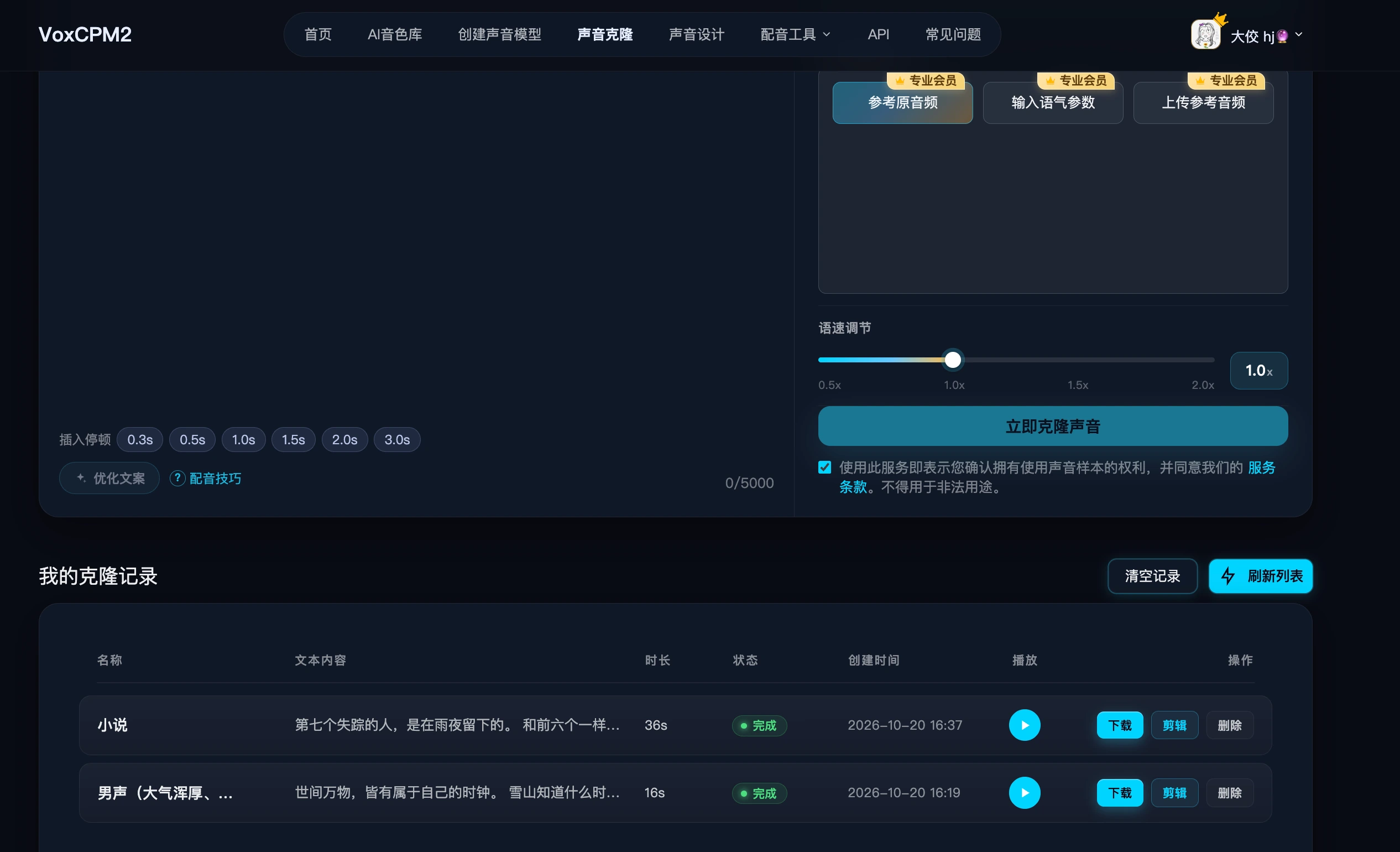This screenshot has height=852, width=1400.
Task: Click the user avatar image
Action: (1205, 35)
